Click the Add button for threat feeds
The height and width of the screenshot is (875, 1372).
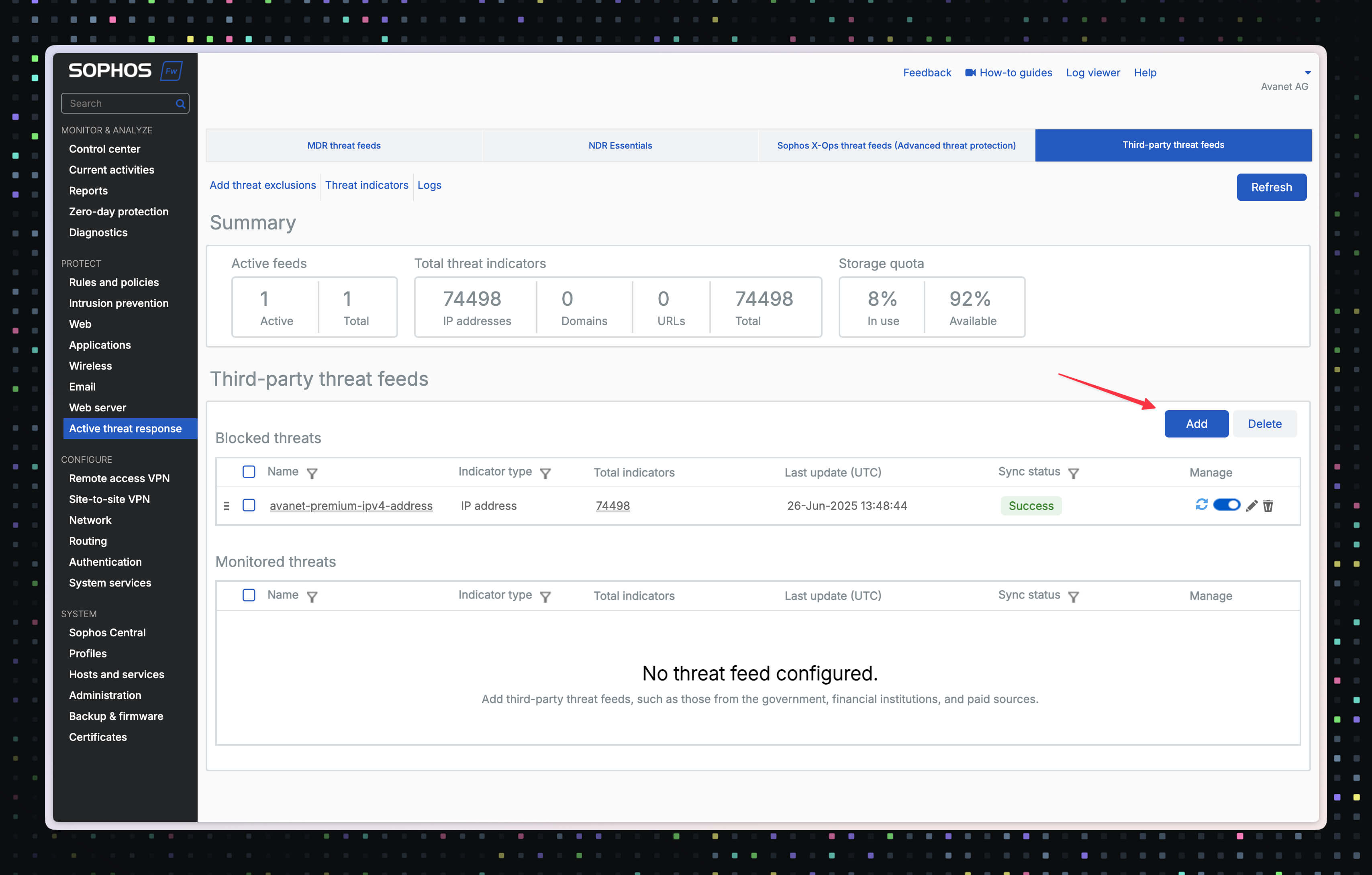click(x=1196, y=423)
